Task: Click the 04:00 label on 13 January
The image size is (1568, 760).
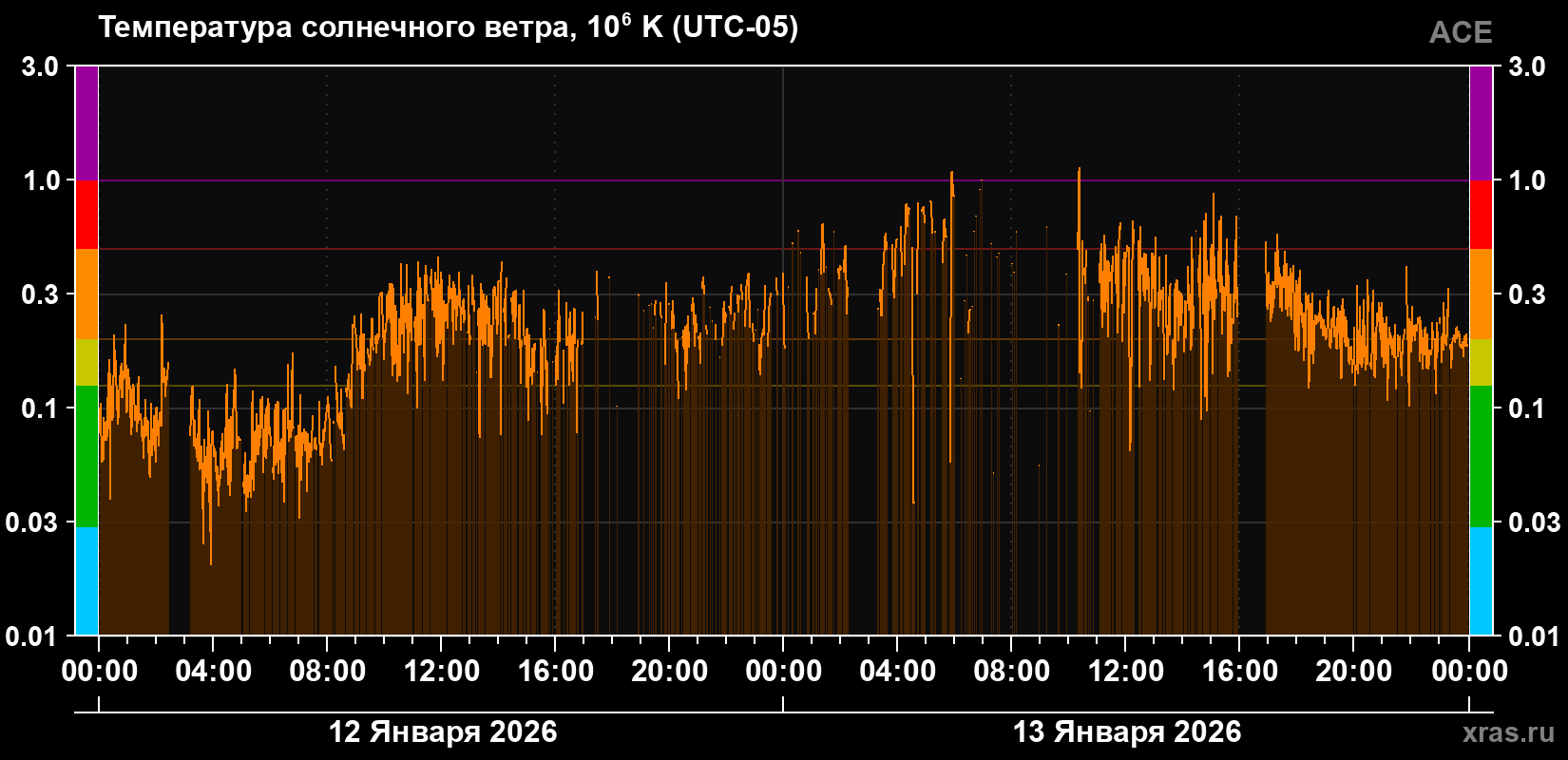Action: point(897,672)
